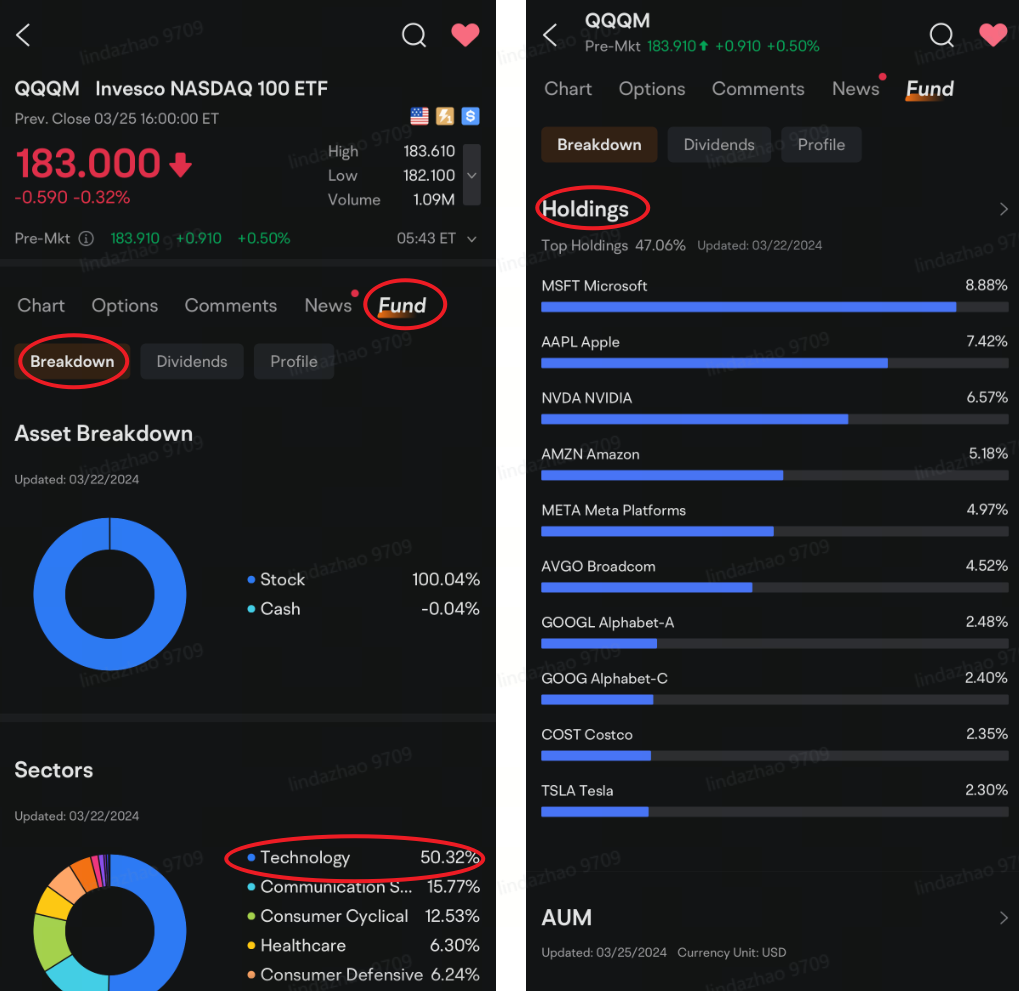Viewport: 1019px width, 991px height.
Task: Tap the NVDA NVIDIA holding label
Action: click(586, 398)
